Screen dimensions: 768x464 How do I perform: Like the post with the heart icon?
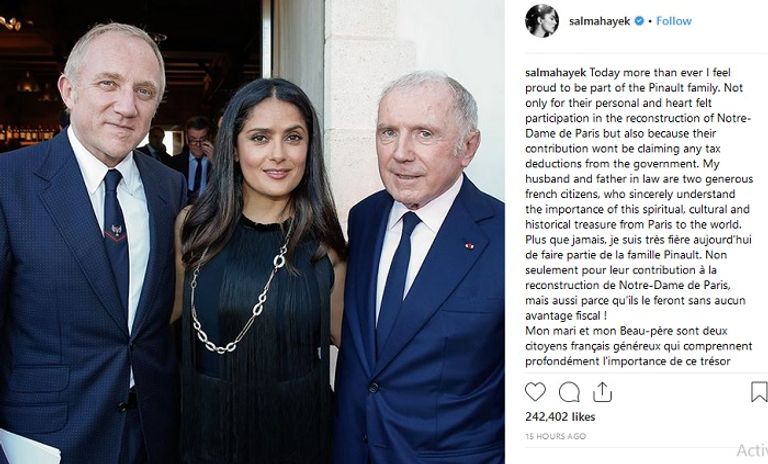click(535, 392)
